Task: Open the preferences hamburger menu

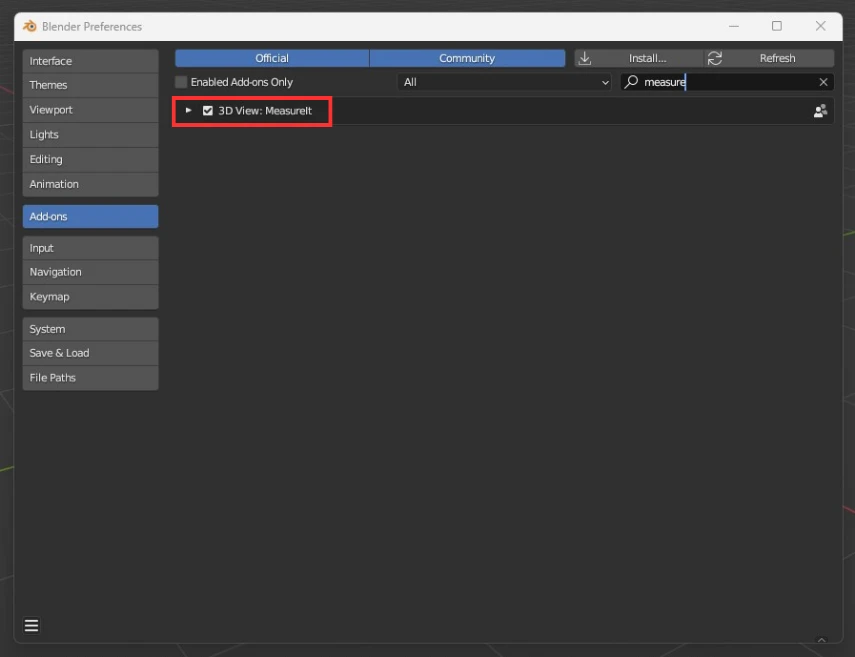Action: pyautogui.click(x=32, y=625)
